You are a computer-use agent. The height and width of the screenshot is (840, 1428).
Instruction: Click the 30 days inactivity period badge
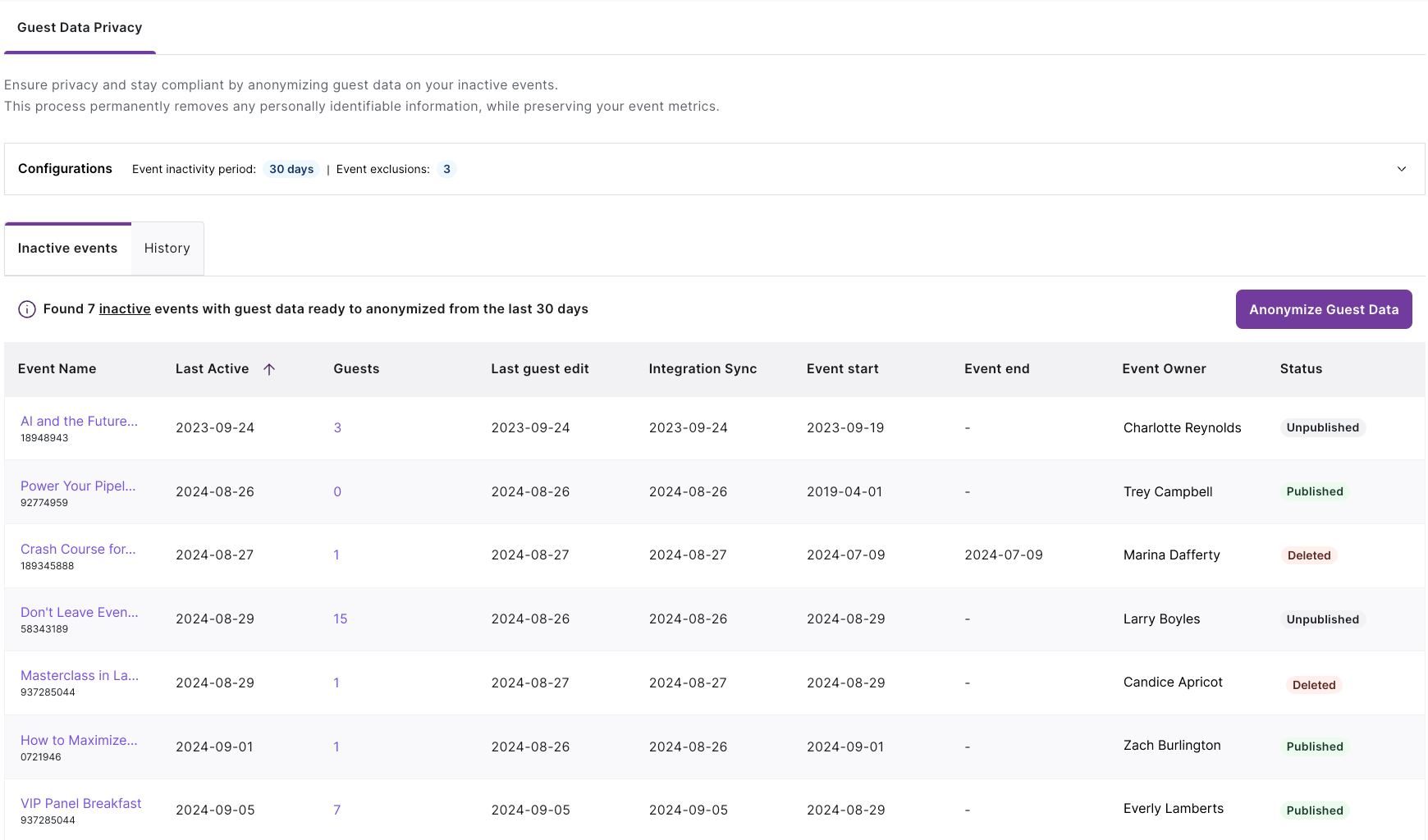click(291, 169)
